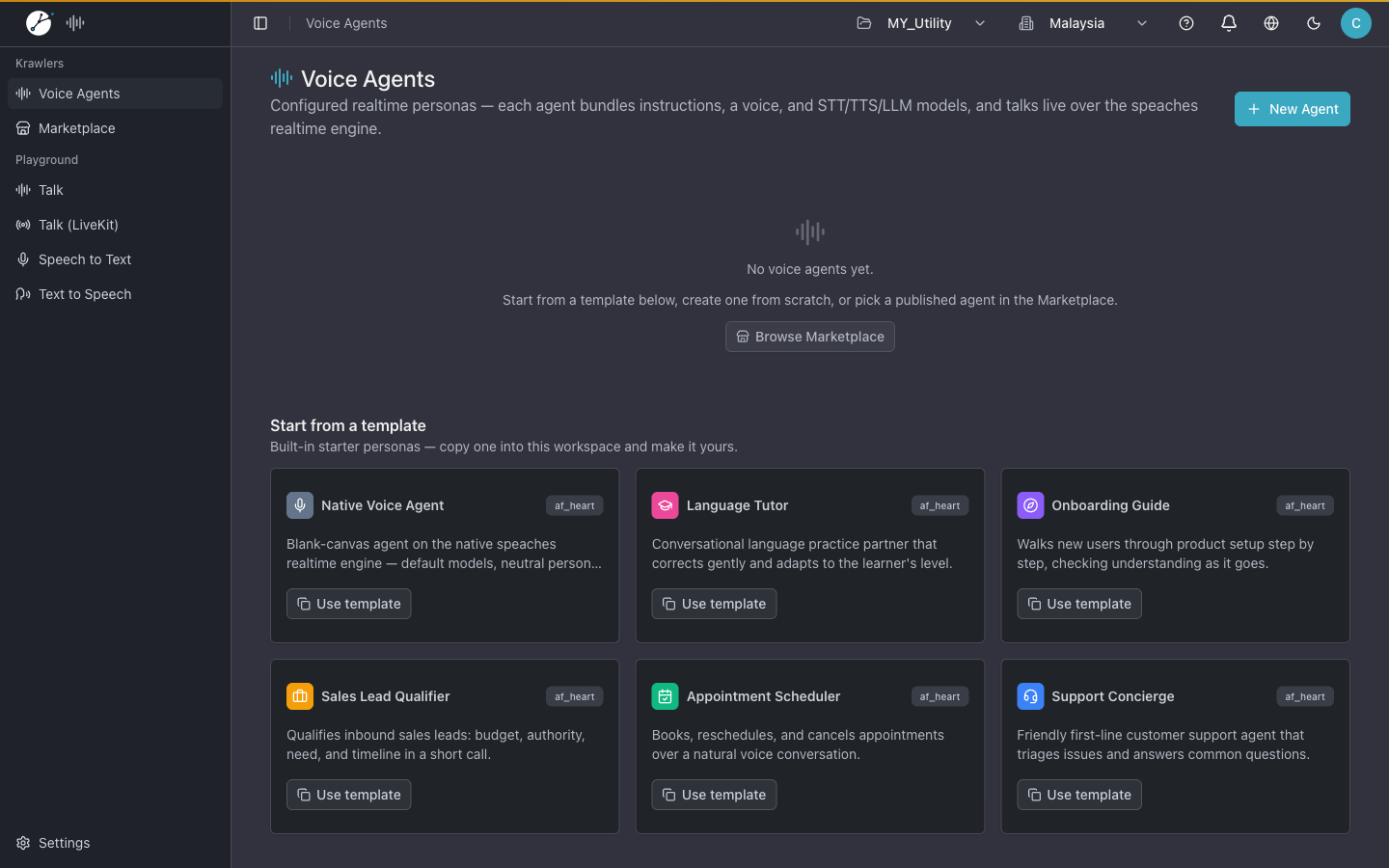Click the "No voice agents yet." text

810,269
